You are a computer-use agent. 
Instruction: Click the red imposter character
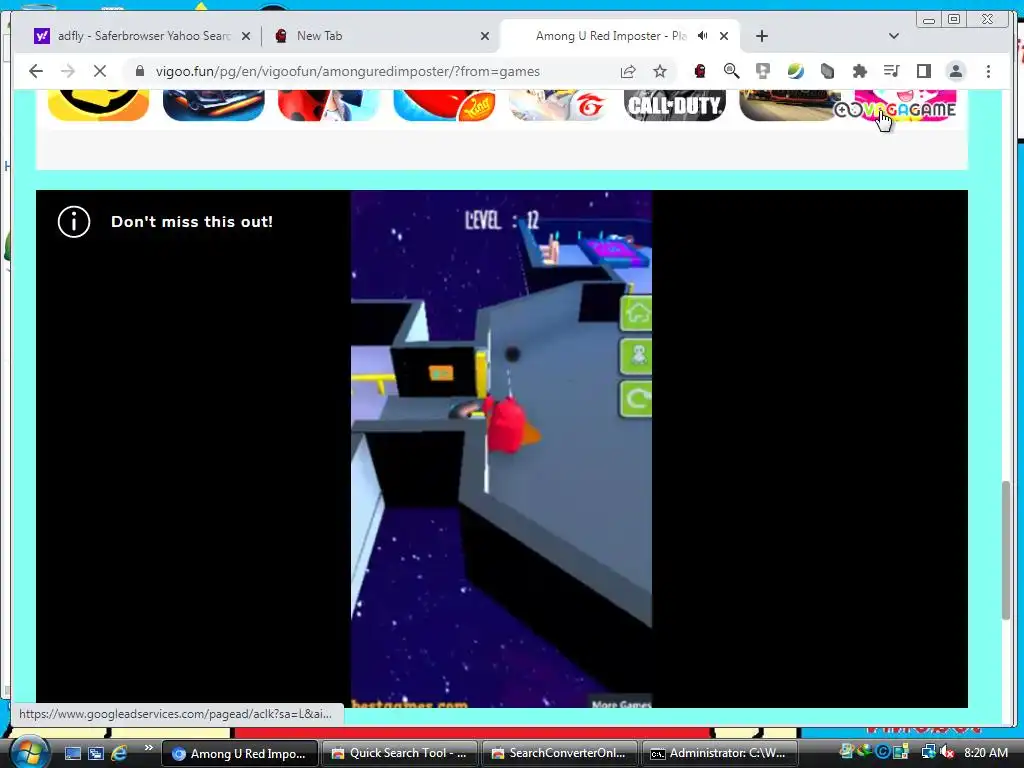point(505,423)
